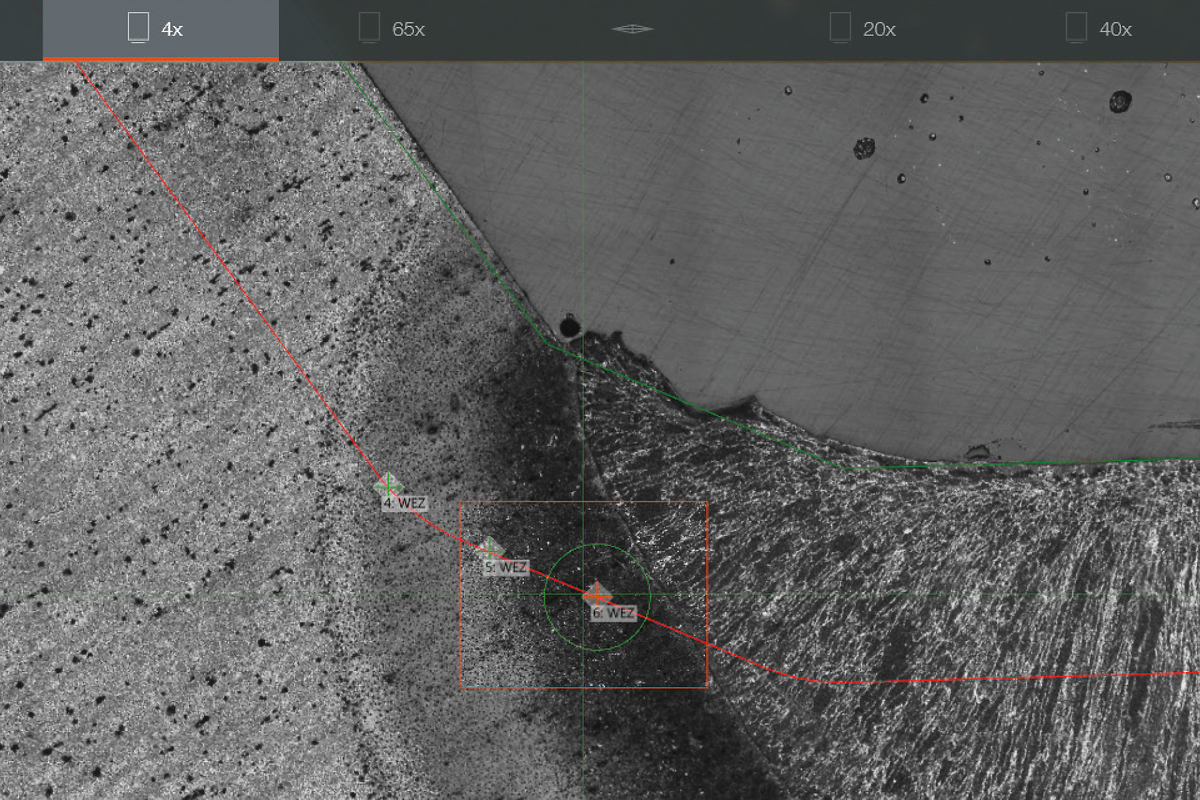The height and width of the screenshot is (800, 1200).
Task: Click the "4: WEZ" point label
Action: (x=404, y=504)
